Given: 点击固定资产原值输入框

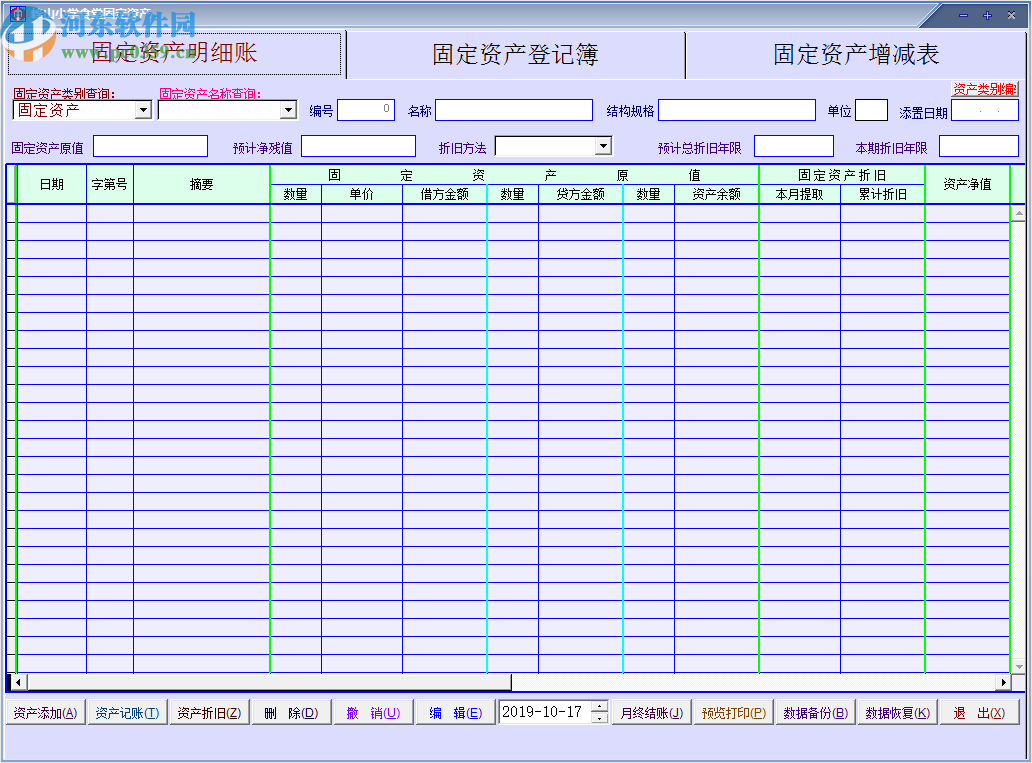Looking at the screenshot, I should (149, 145).
